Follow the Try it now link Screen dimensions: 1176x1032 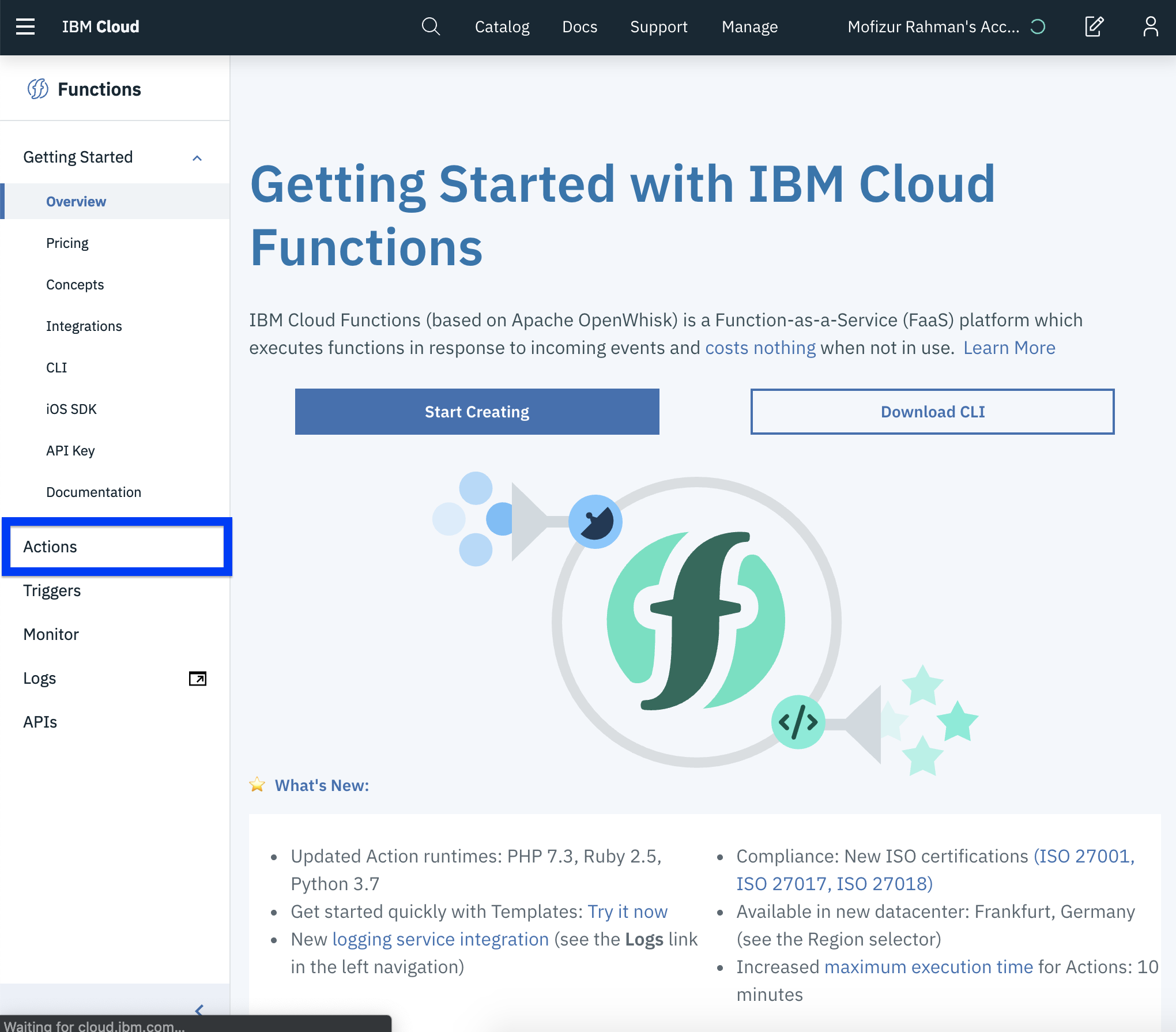(627, 912)
